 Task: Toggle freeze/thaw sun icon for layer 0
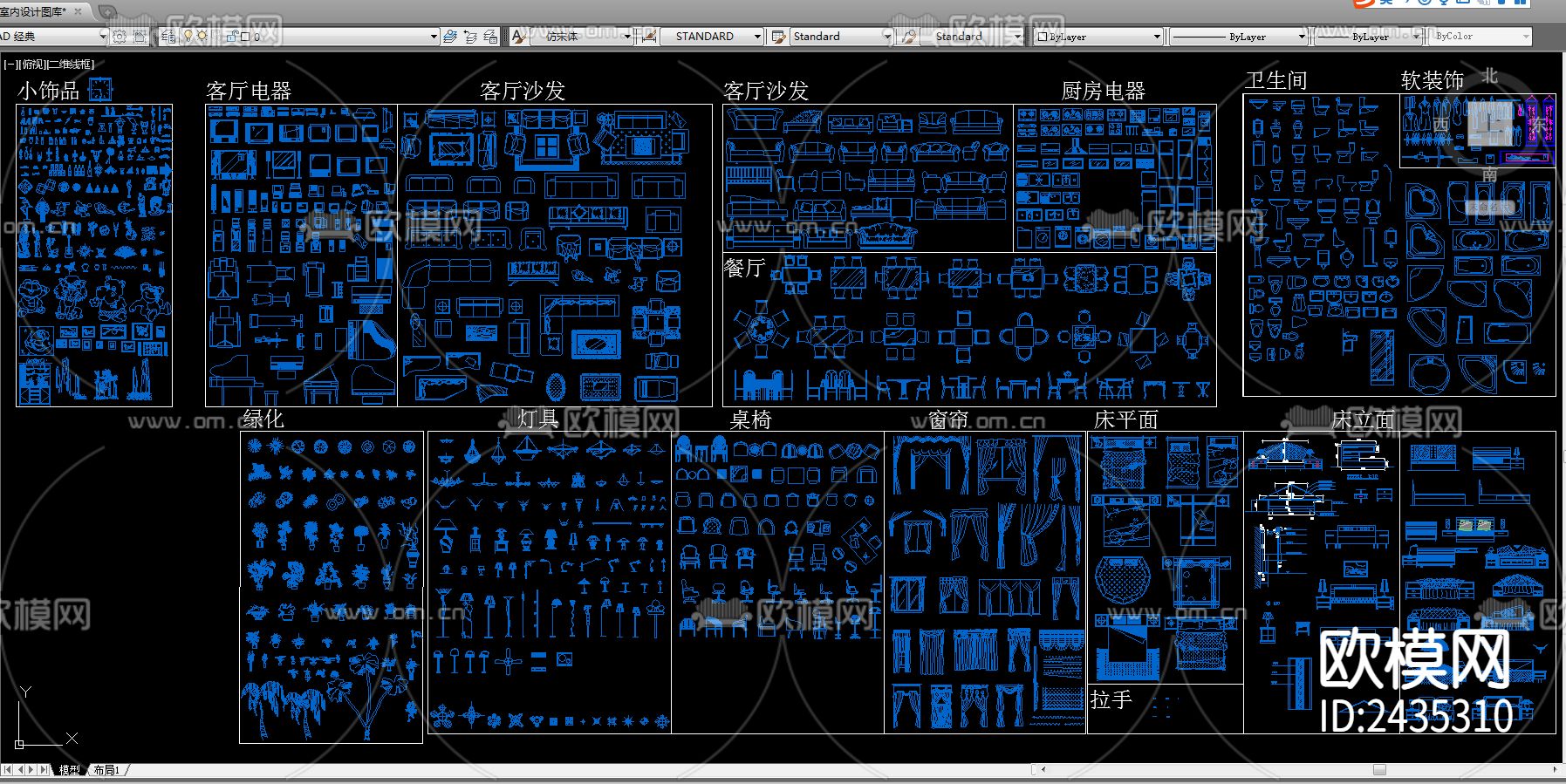[x=202, y=37]
